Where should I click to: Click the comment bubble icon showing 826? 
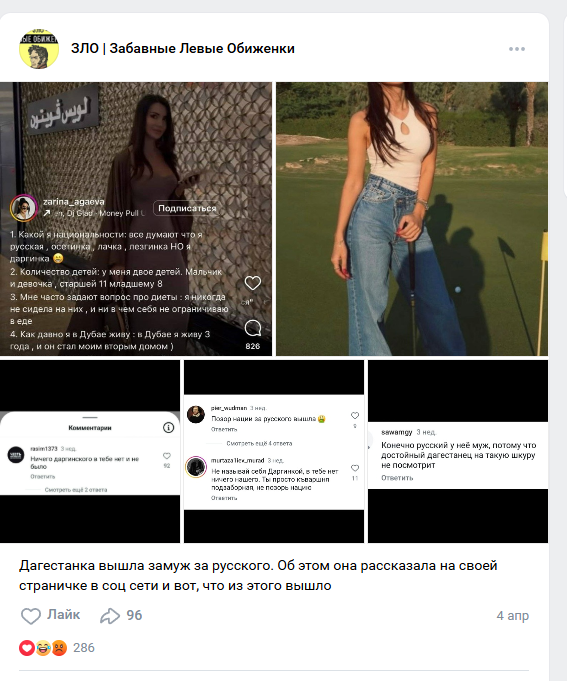coord(253,329)
